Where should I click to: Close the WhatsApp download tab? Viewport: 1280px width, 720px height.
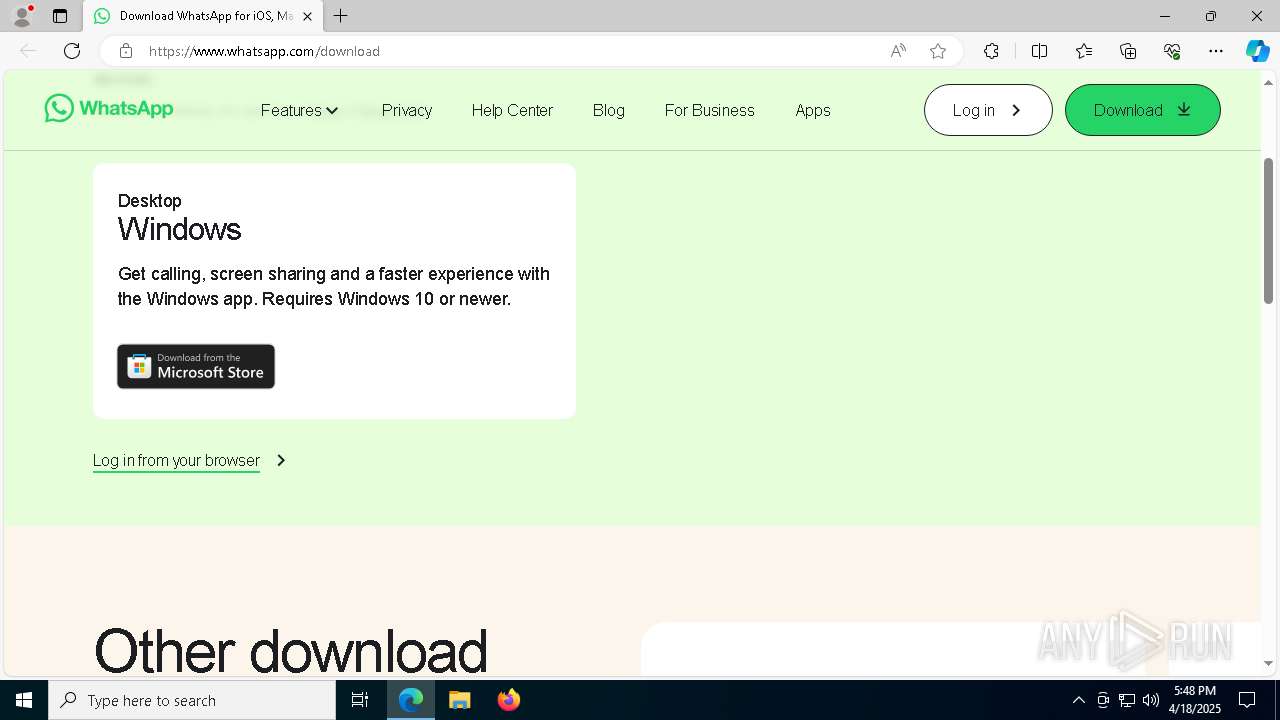[307, 16]
